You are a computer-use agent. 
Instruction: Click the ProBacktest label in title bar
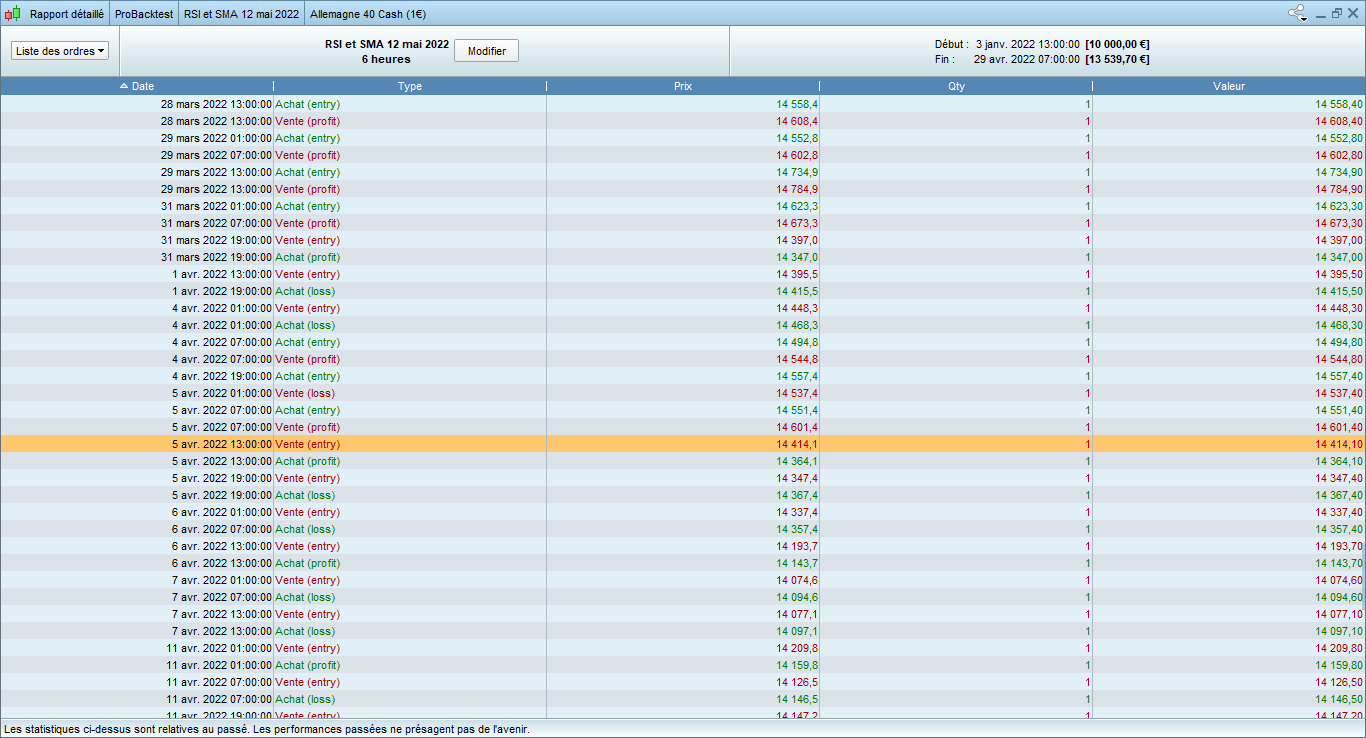tap(144, 14)
